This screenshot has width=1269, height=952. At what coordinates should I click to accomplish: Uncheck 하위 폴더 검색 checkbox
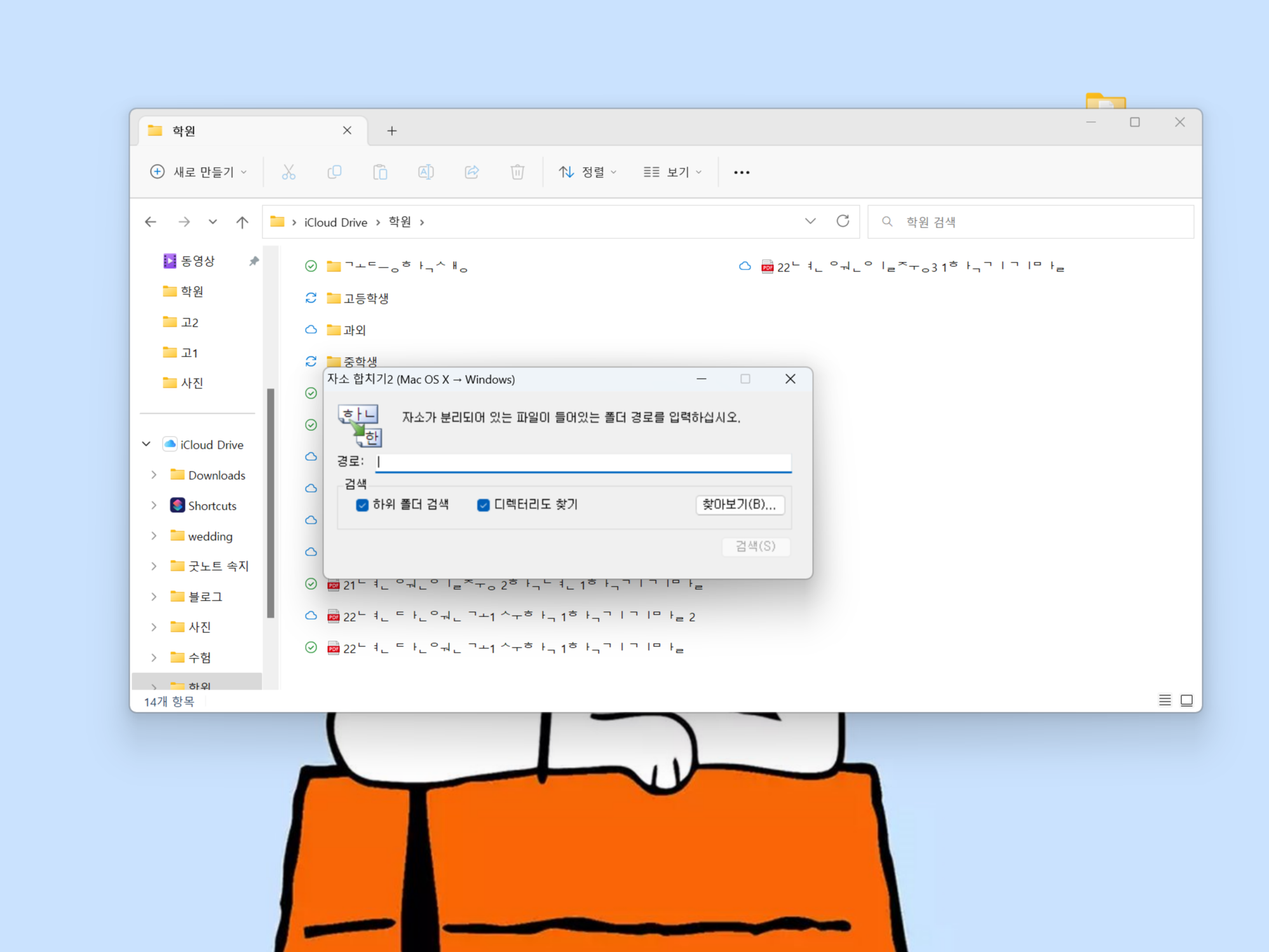pyautogui.click(x=362, y=505)
